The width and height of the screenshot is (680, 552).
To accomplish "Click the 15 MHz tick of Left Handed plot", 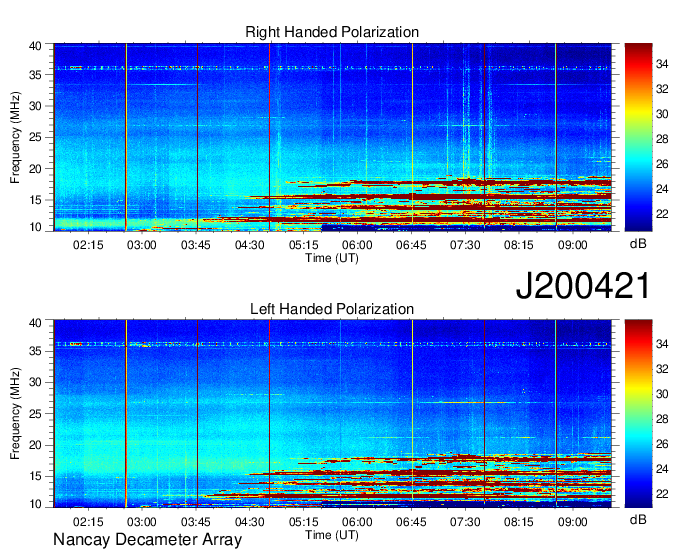I will pyautogui.click(x=35, y=477).
